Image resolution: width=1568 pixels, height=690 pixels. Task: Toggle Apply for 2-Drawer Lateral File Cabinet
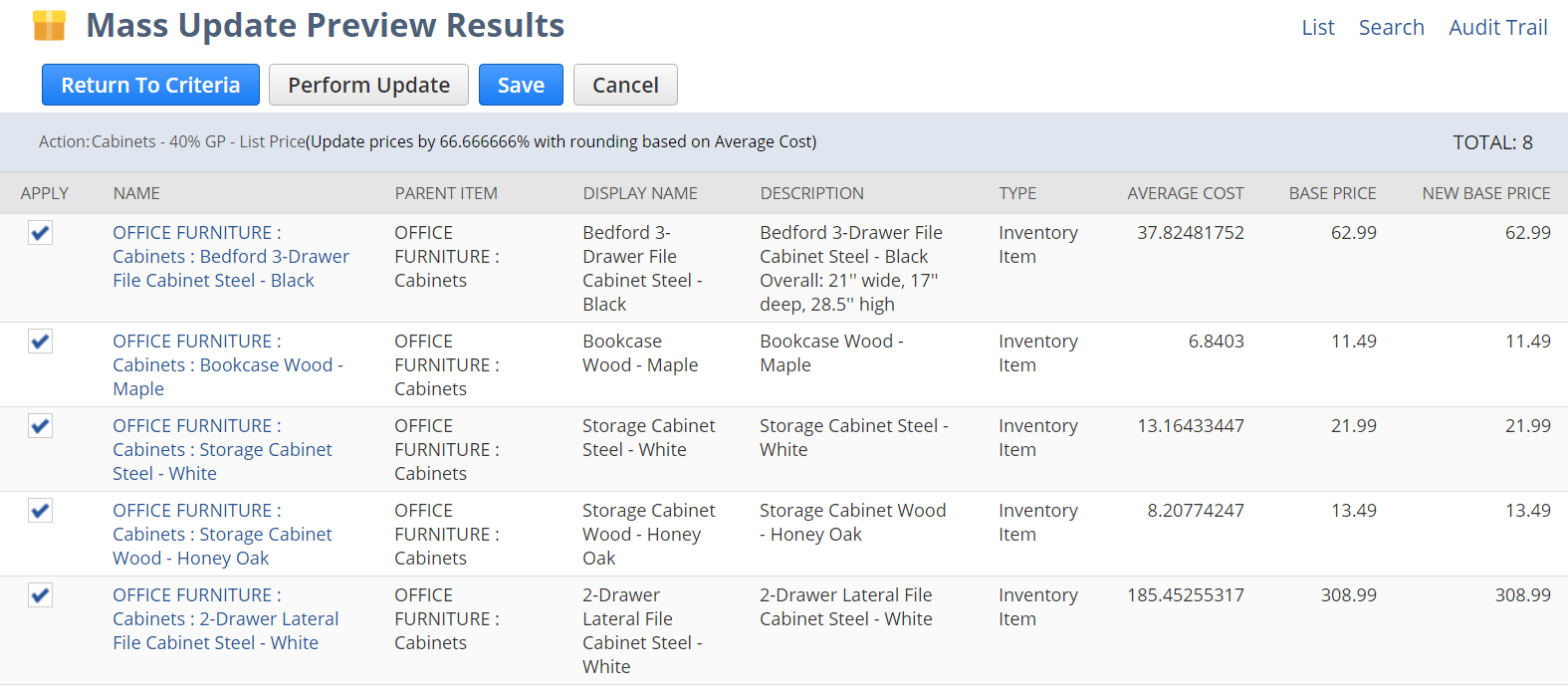coord(40,595)
